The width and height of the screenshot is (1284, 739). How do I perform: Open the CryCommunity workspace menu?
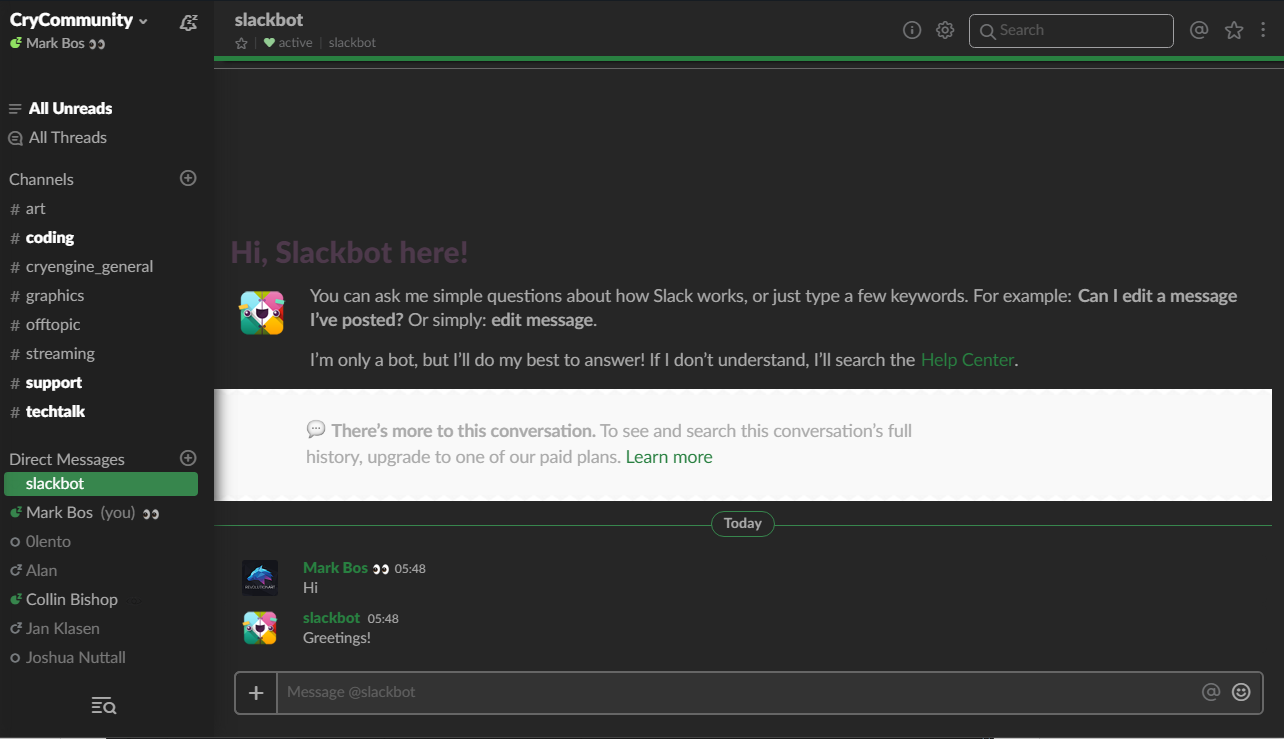(x=79, y=20)
